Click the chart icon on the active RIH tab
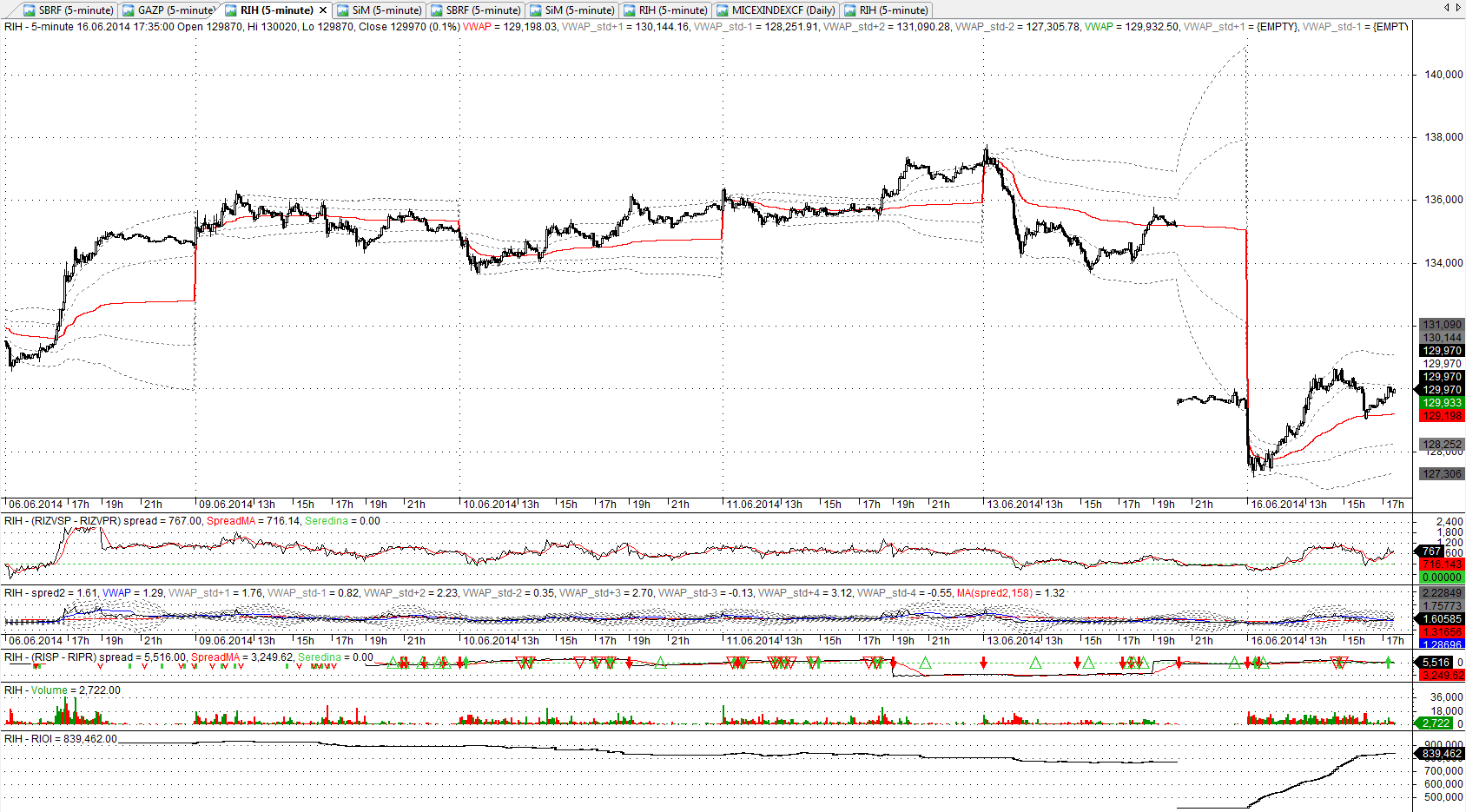This screenshot has height=812, width=1466. pyautogui.click(x=231, y=10)
